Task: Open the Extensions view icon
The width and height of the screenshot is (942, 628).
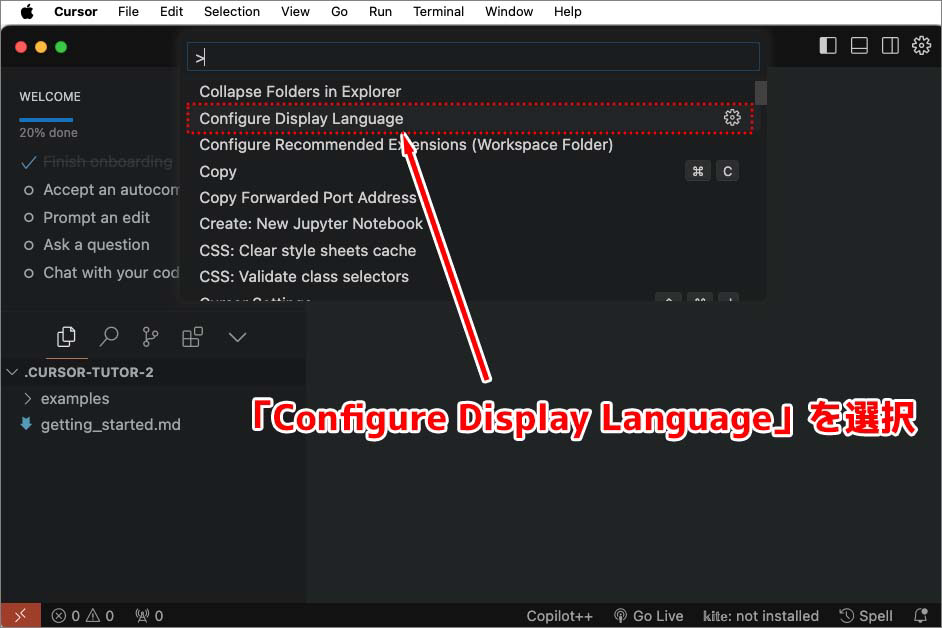Action: point(192,337)
